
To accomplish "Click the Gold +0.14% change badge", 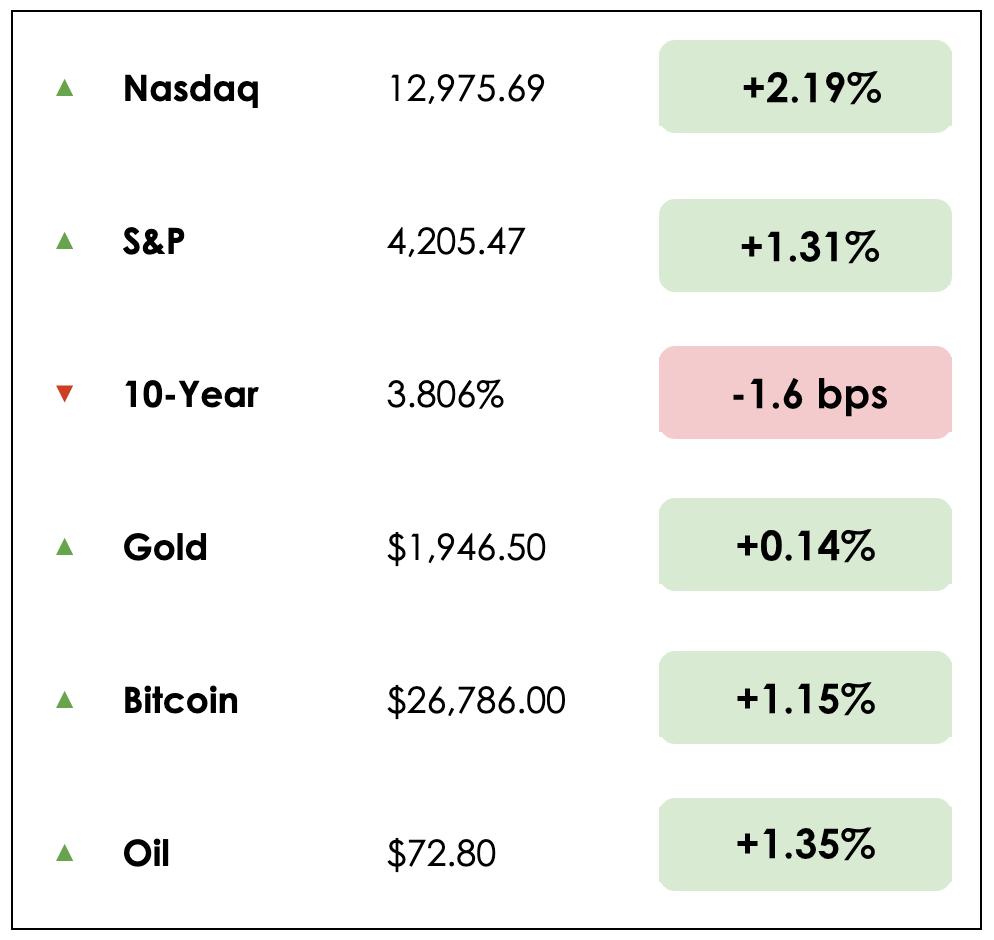I will pyautogui.click(x=805, y=545).
